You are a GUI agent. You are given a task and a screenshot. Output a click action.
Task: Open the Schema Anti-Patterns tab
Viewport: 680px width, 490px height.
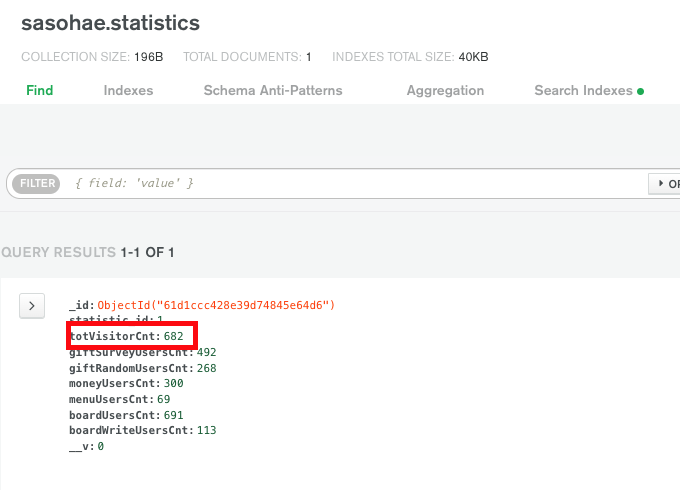(273, 90)
